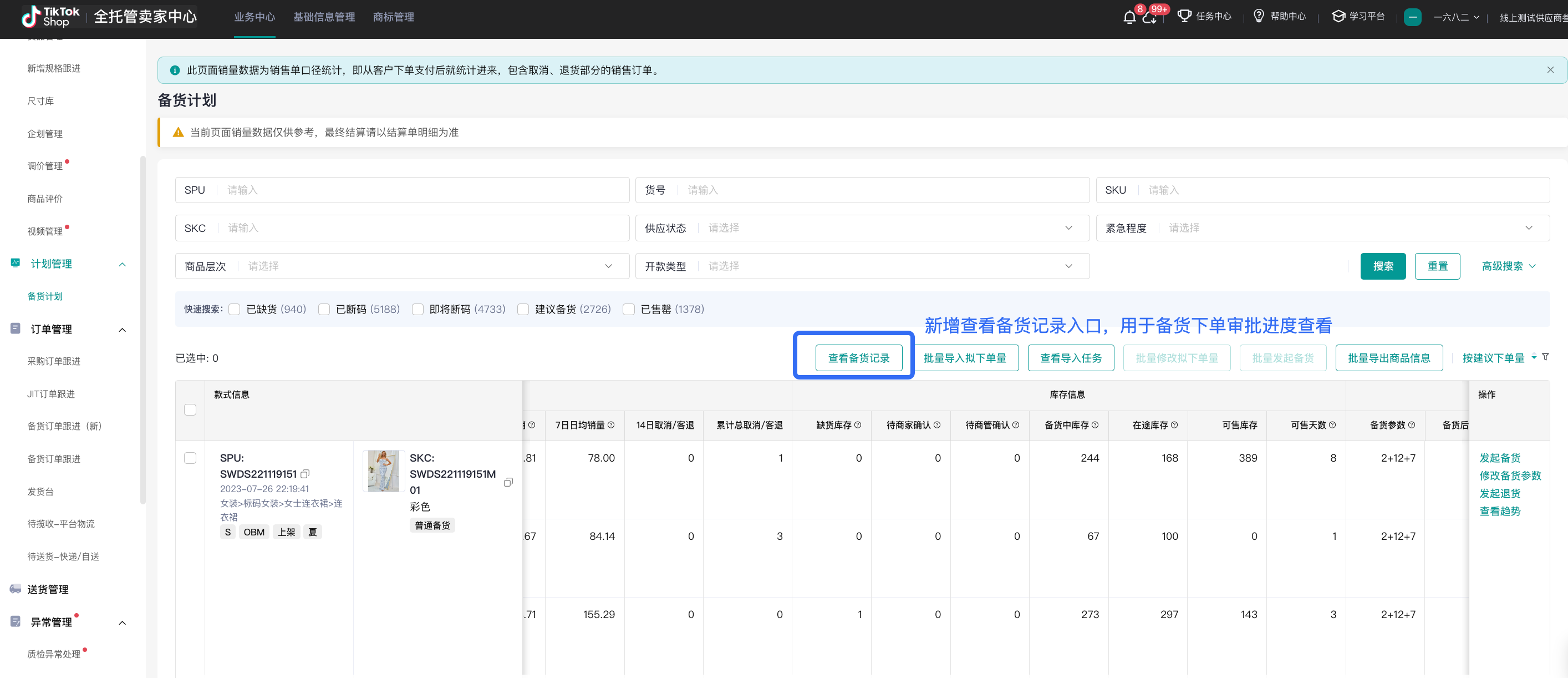Tick the 建议备货 quick search checkbox
This screenshot has width=1568, height=678.
523,310
